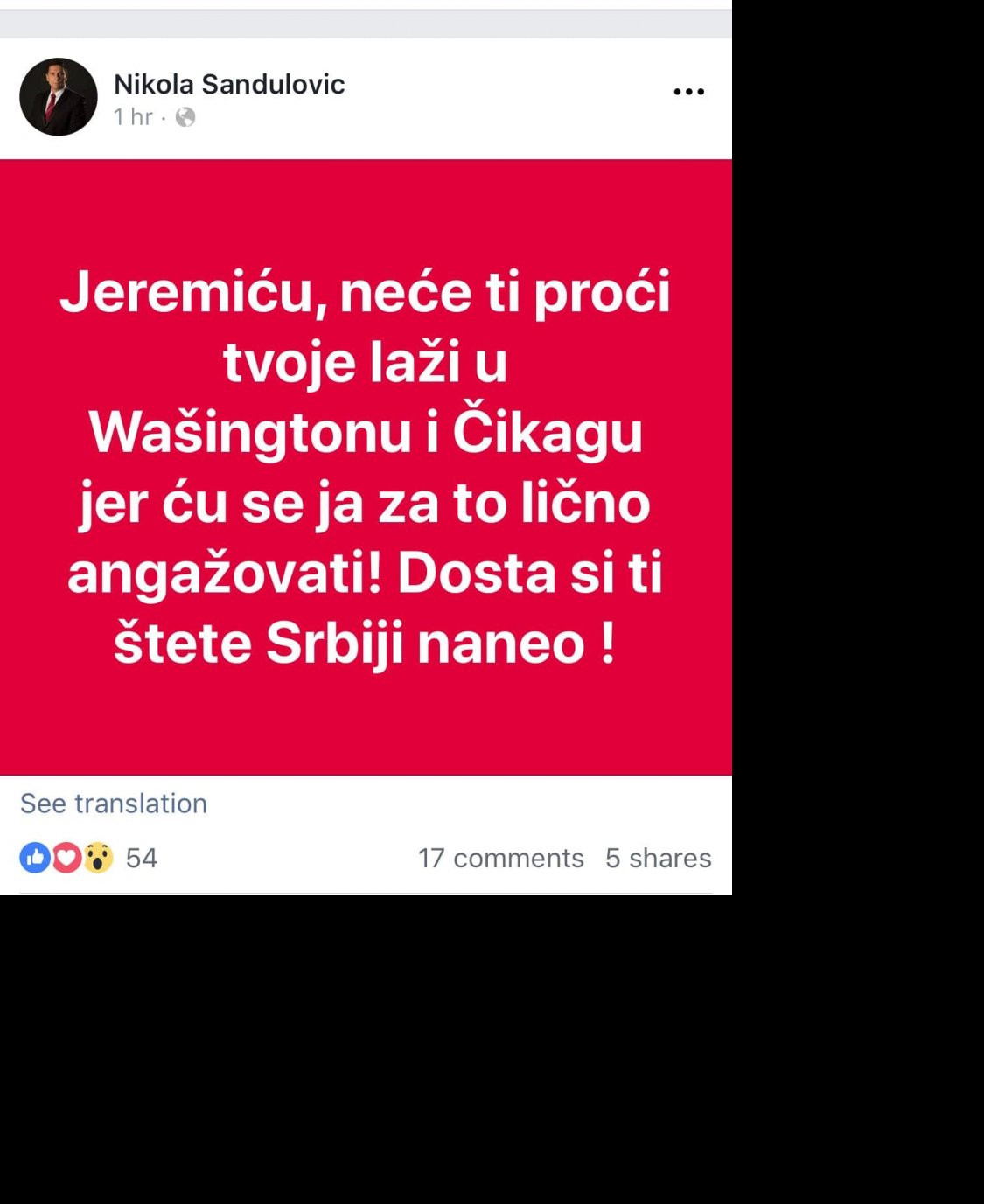Click the "tvoje laži u" text line
Viewport: 984px width, 1204px height.
pyautogui.click(x=366, y=362)
